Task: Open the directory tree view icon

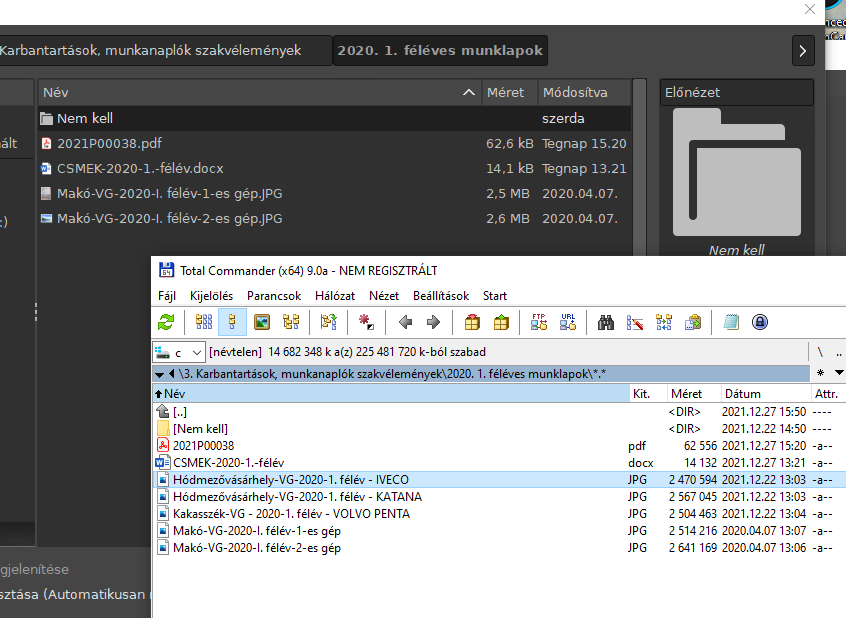Action: (291, 322)
